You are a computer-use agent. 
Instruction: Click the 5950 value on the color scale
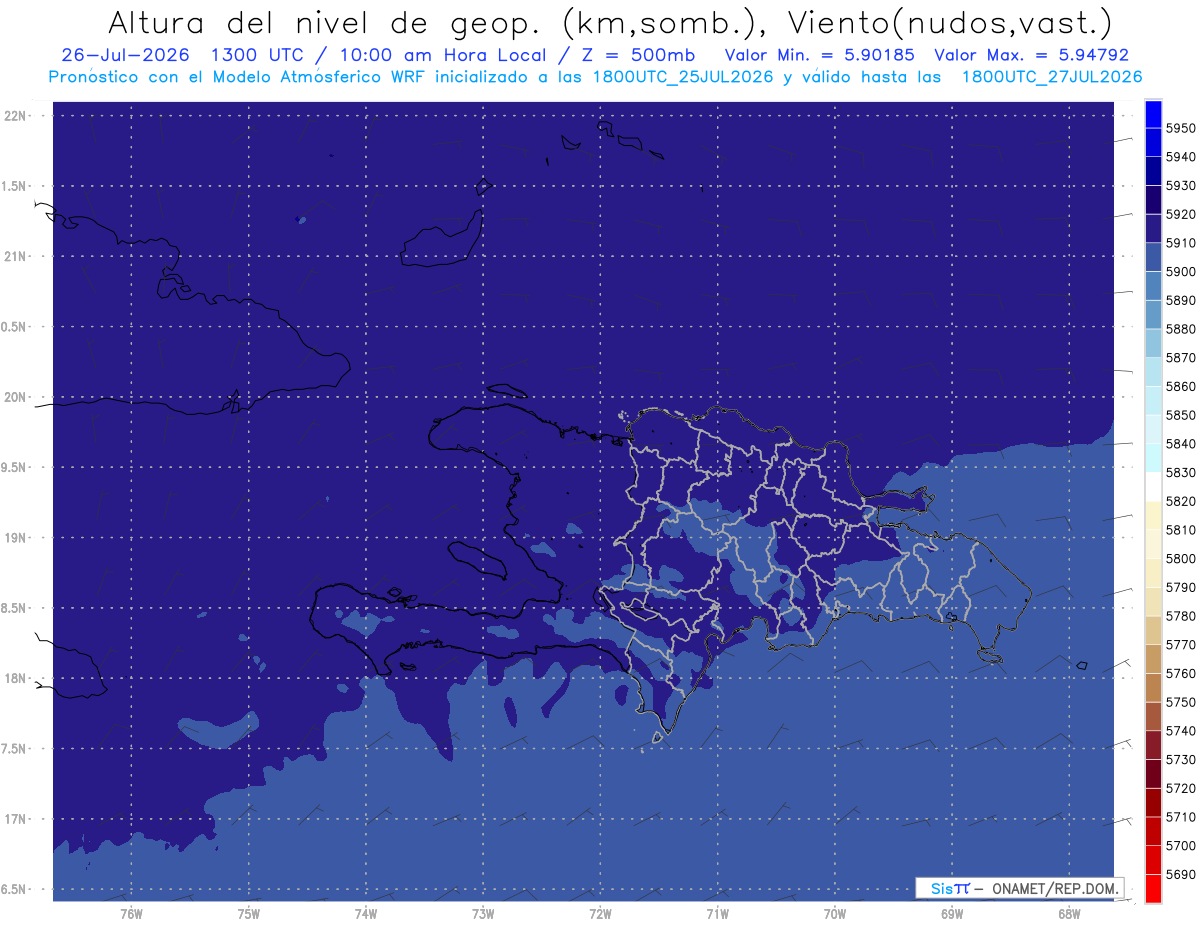(1180, 128)
